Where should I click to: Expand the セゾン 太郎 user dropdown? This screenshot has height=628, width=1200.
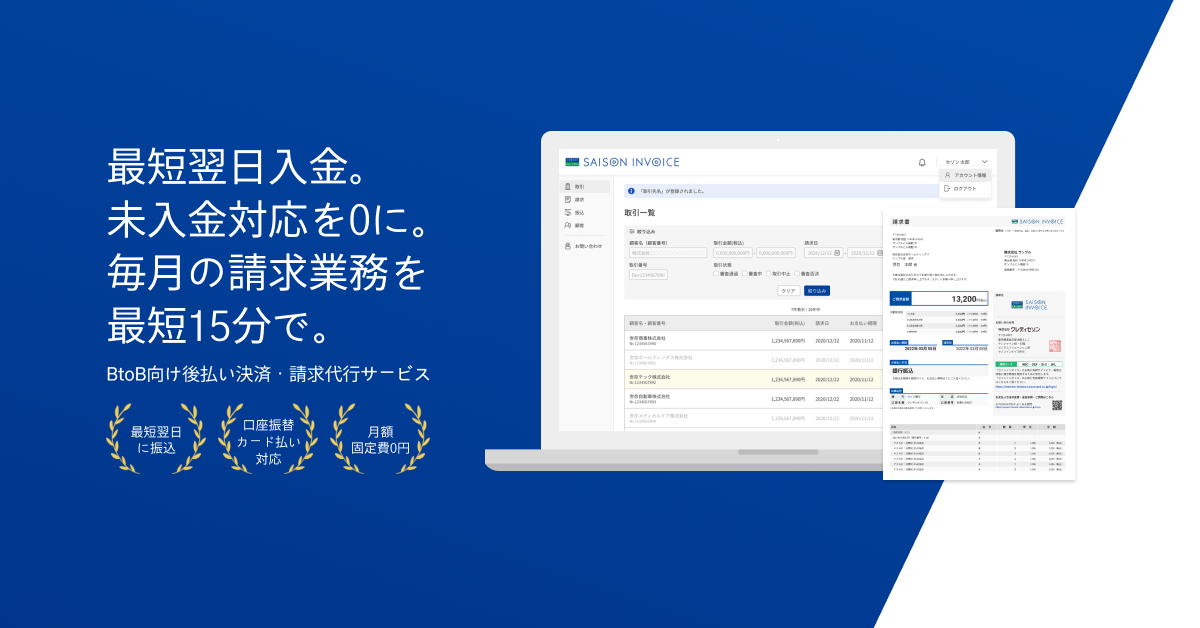965,162
